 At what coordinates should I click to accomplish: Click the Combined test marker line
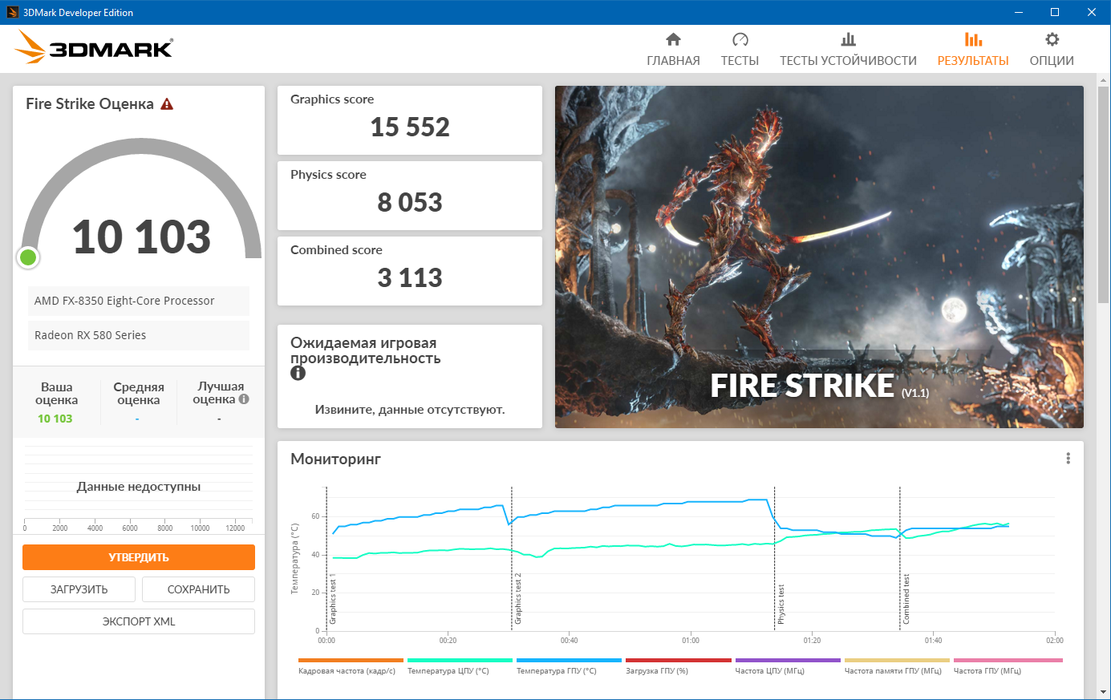click(900, 558)
